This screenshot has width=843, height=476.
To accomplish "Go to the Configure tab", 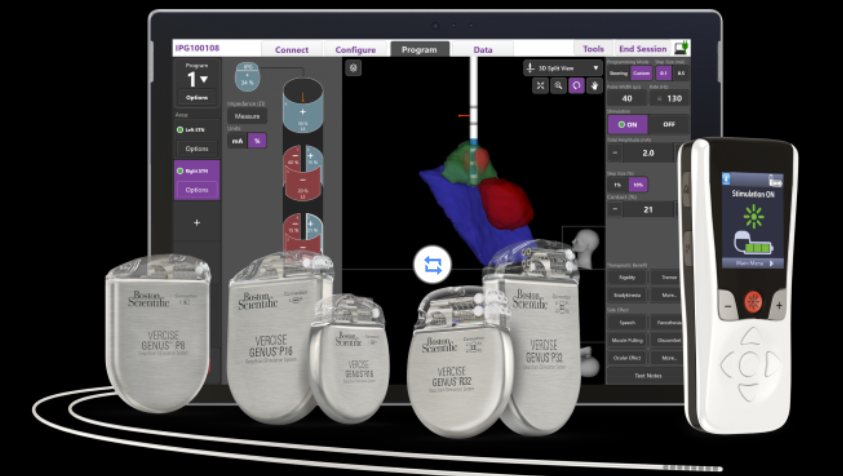I will (355, 49).
